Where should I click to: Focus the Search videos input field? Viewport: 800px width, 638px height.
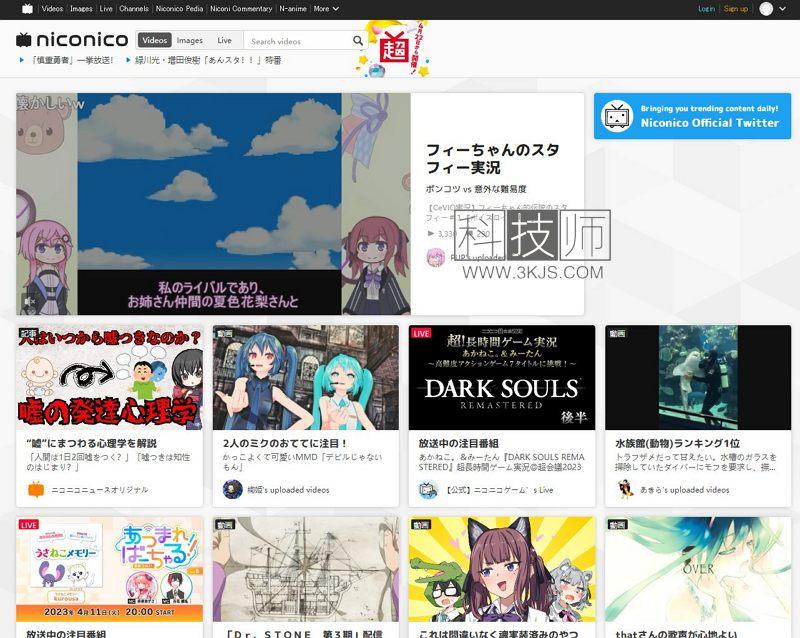click(297, 41)
